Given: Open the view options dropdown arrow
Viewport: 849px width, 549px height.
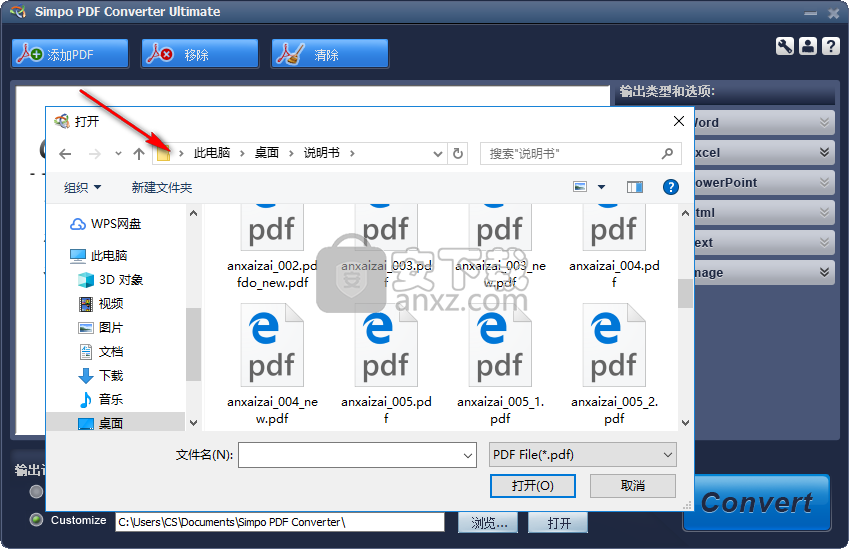Looking at the screenshot, I should click(601, 187).
